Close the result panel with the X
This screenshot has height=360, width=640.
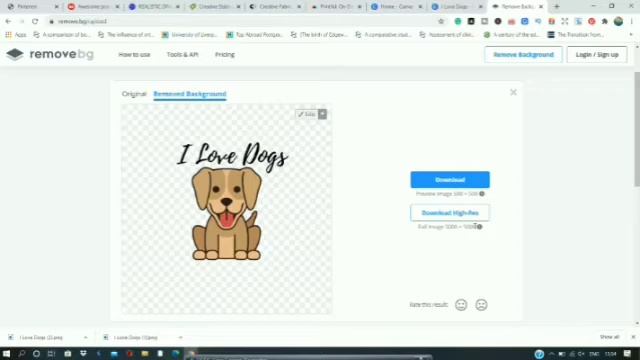coord(513,92)
